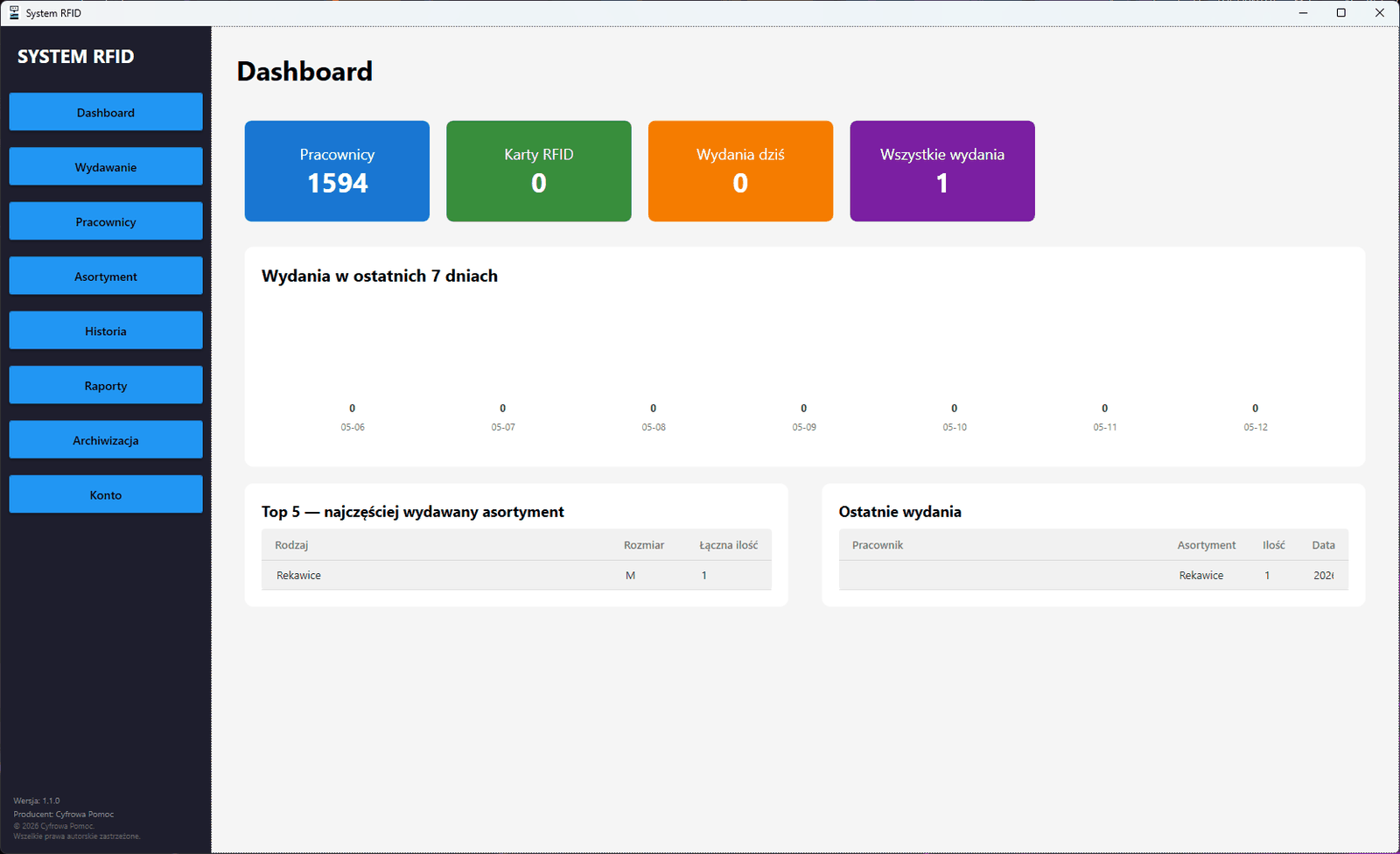
Task: Click the 05-06 chart date label
Action: [x=353, y=427]
